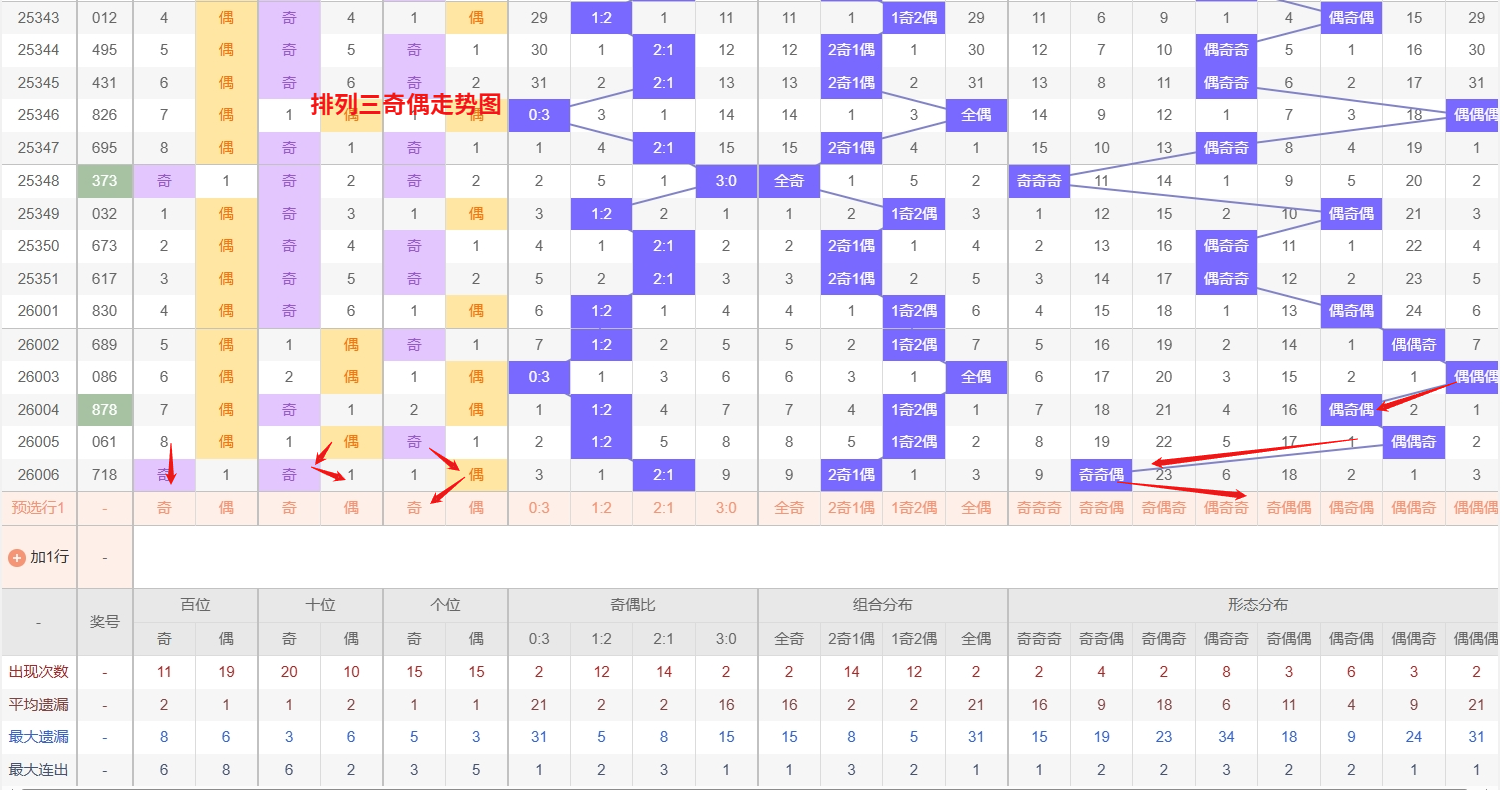The width and height of the screenshot is (1503, 790).
Task: Select 奇奇偶 in the 预选行1 row
Action: (x=1101, y=508)
